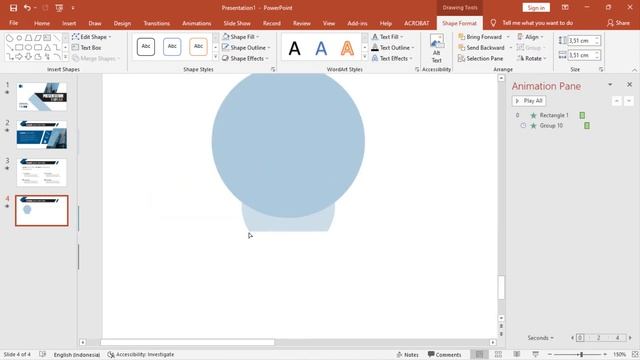Move animation earlier using up arrow
640x360 pixels.
(617, 101)
